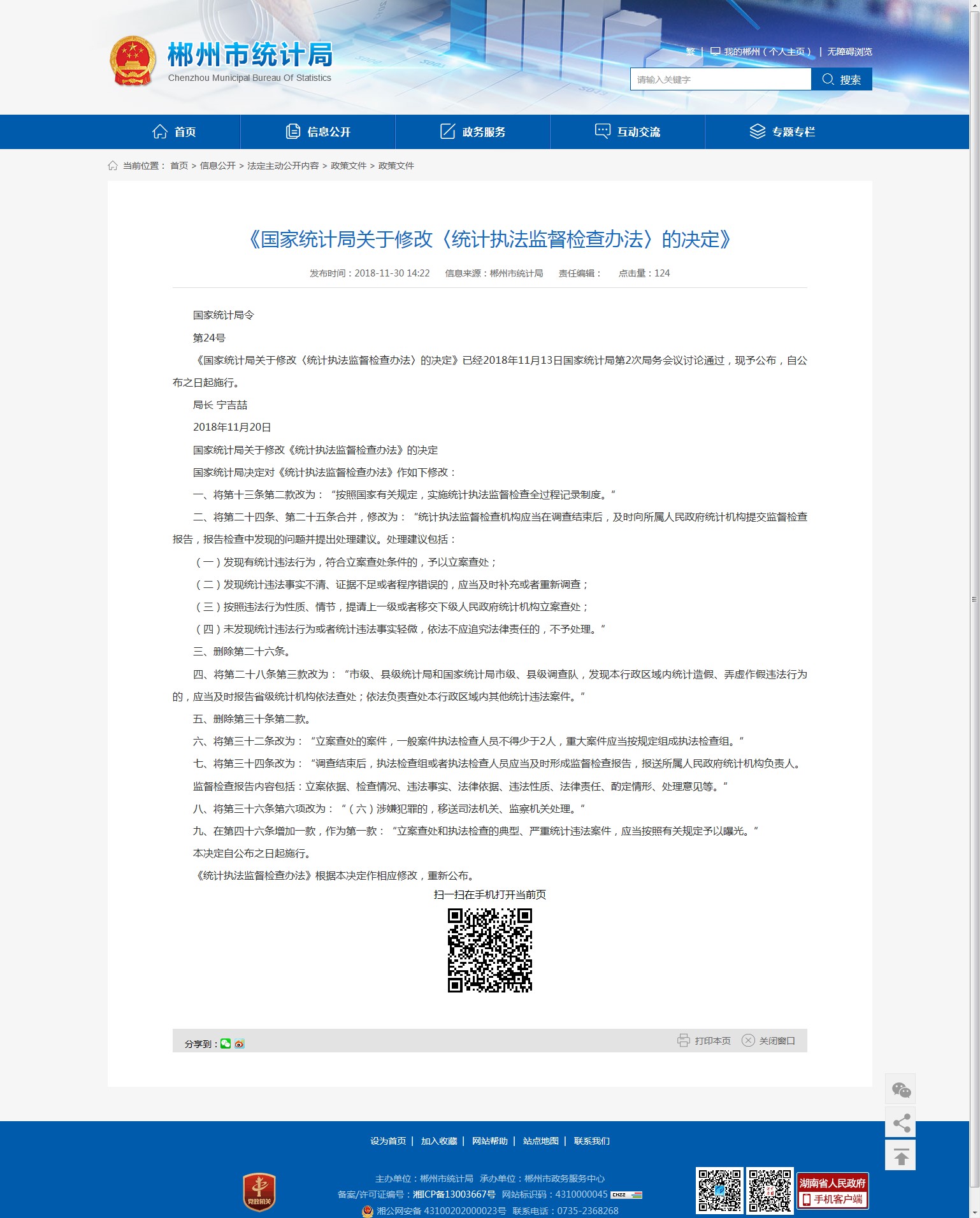This screenshot has height=1218, width=980.
Task: Click the breadcrumb home icon
Action: [x=113, y=166]
